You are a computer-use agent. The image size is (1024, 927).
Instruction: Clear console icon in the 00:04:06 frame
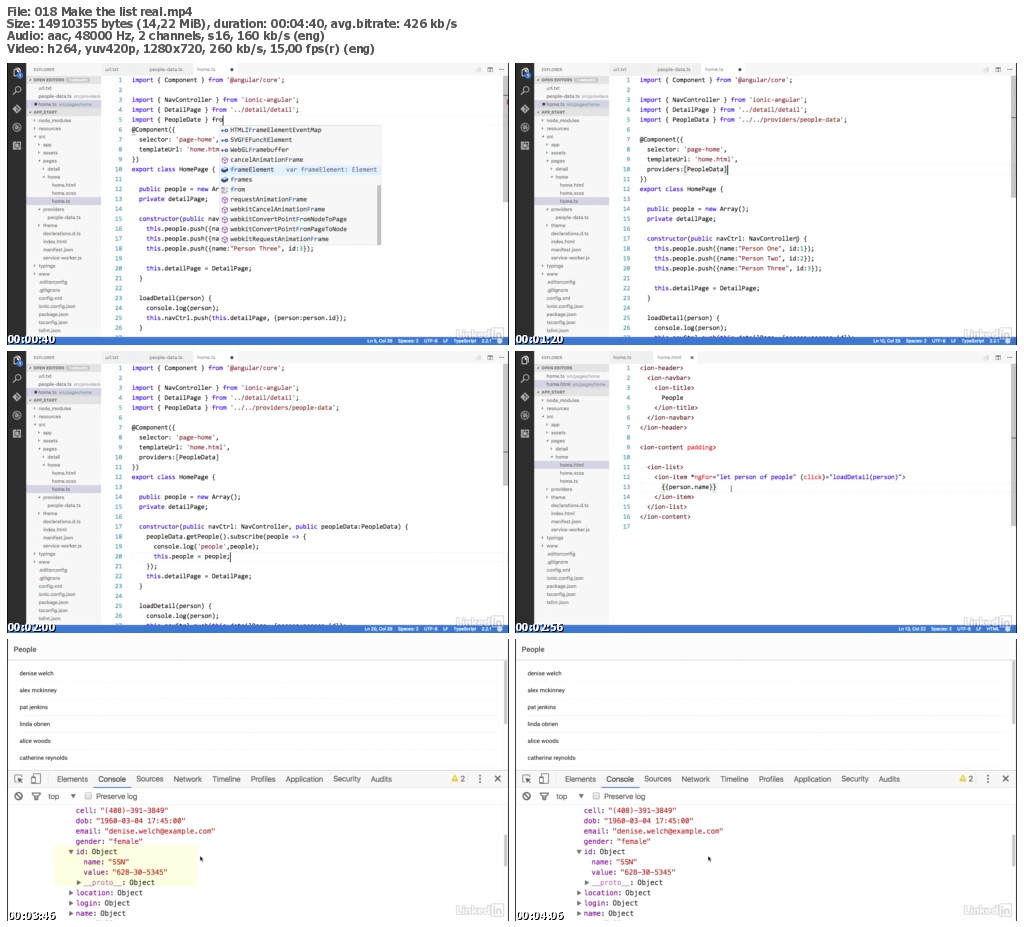(x=527, y=796)
